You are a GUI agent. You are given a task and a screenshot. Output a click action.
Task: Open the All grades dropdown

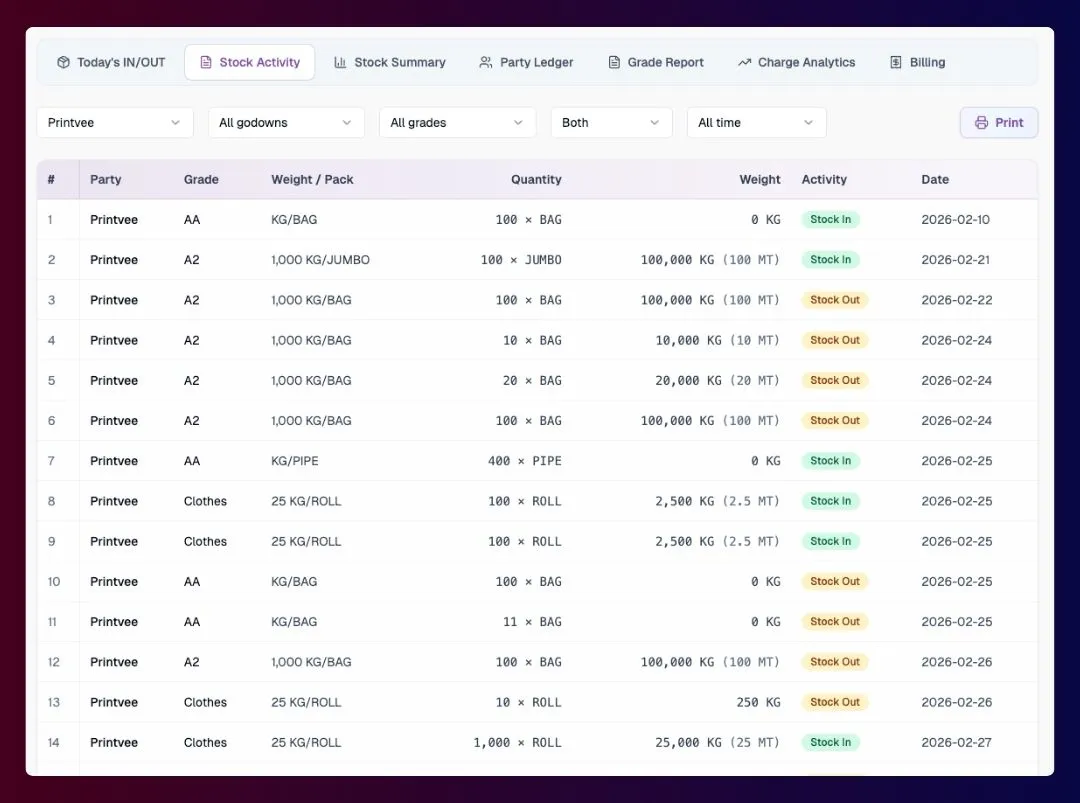pyautogui.click(x=457, y=123)
